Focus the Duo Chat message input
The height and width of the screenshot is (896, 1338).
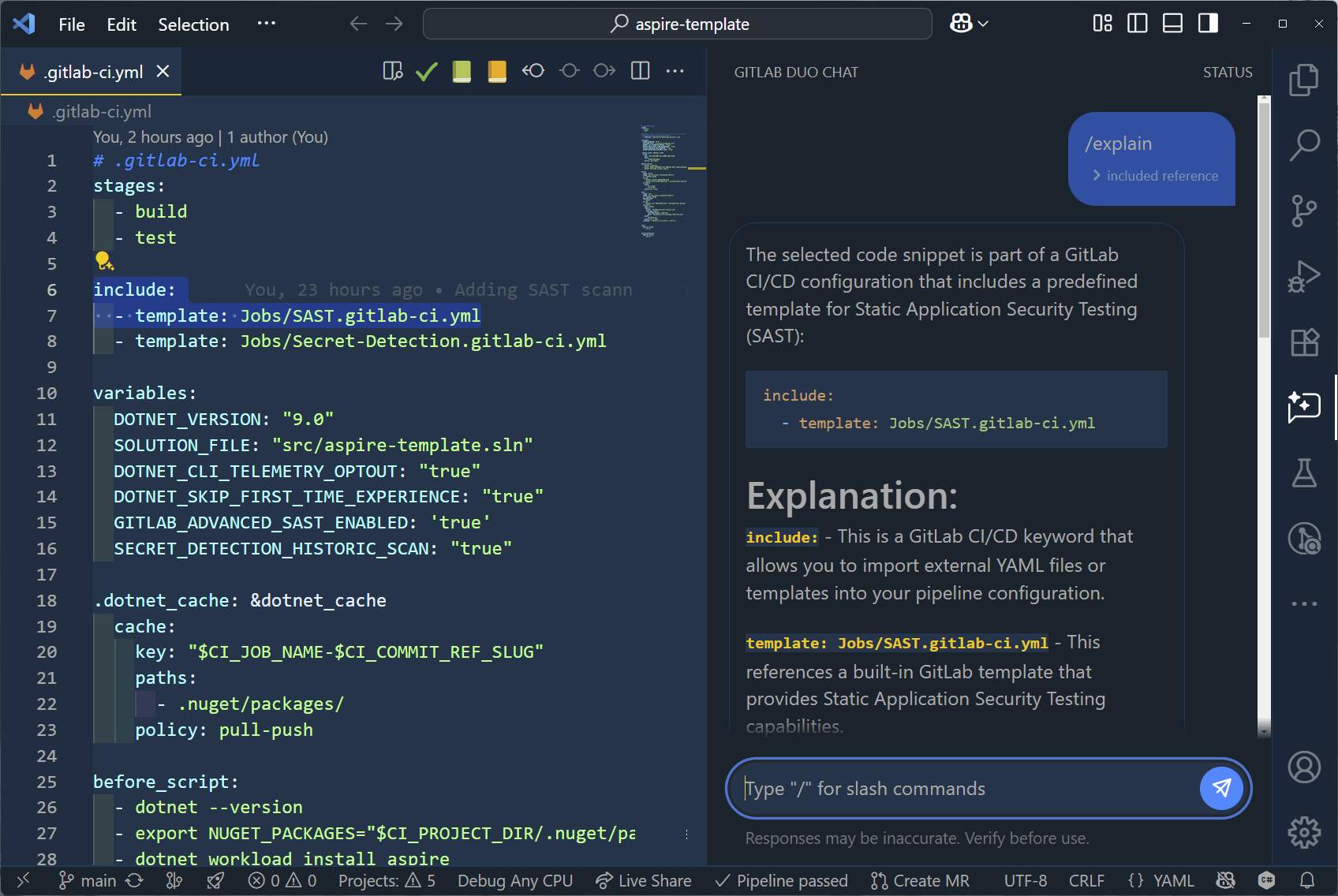click(969, 788)
